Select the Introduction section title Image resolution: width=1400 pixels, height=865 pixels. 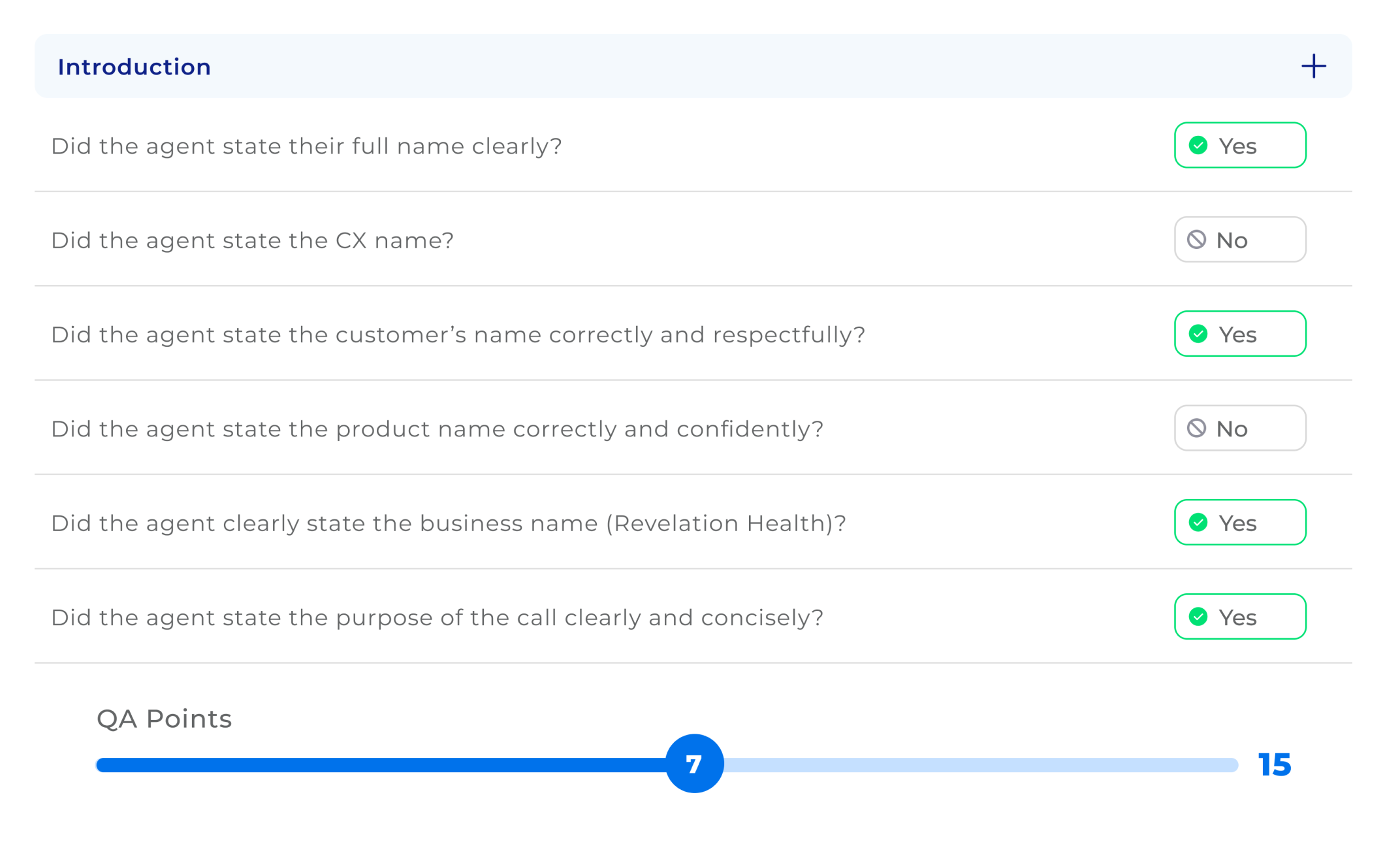click(134, 66)
